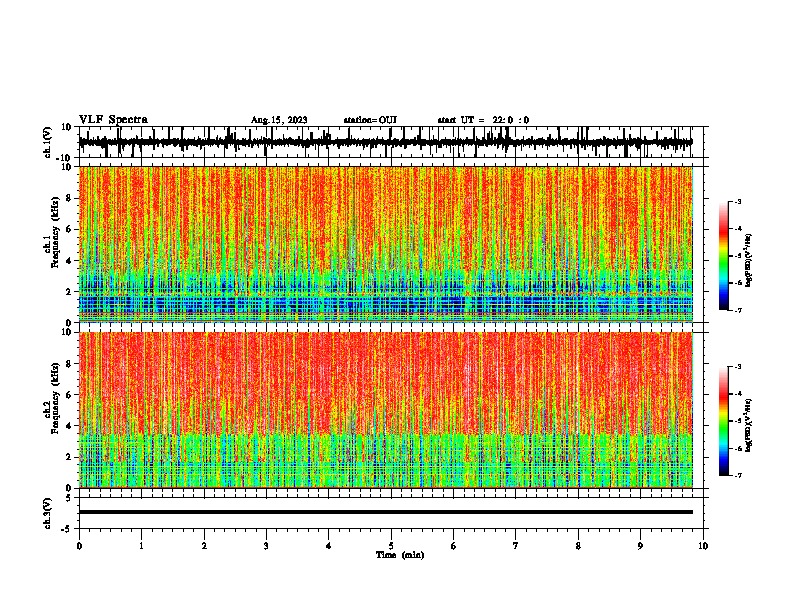The height and width of the screenshot is (612, 792).
Task: Click the "2" kHz tick on ch.2 frequency axis
Action: tap(69, 456)
